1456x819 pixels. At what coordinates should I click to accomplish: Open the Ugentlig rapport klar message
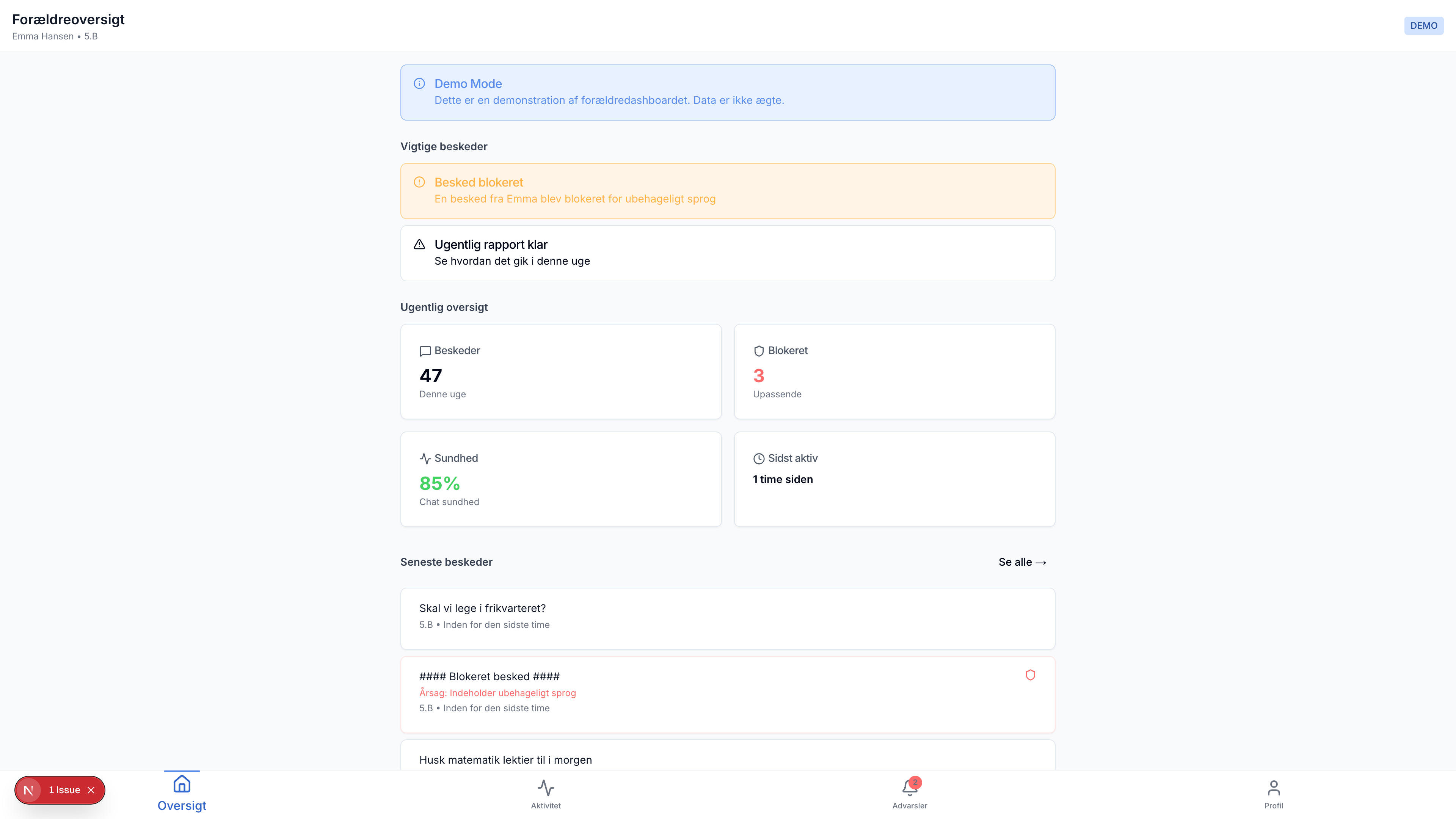[x=728, y=253]
